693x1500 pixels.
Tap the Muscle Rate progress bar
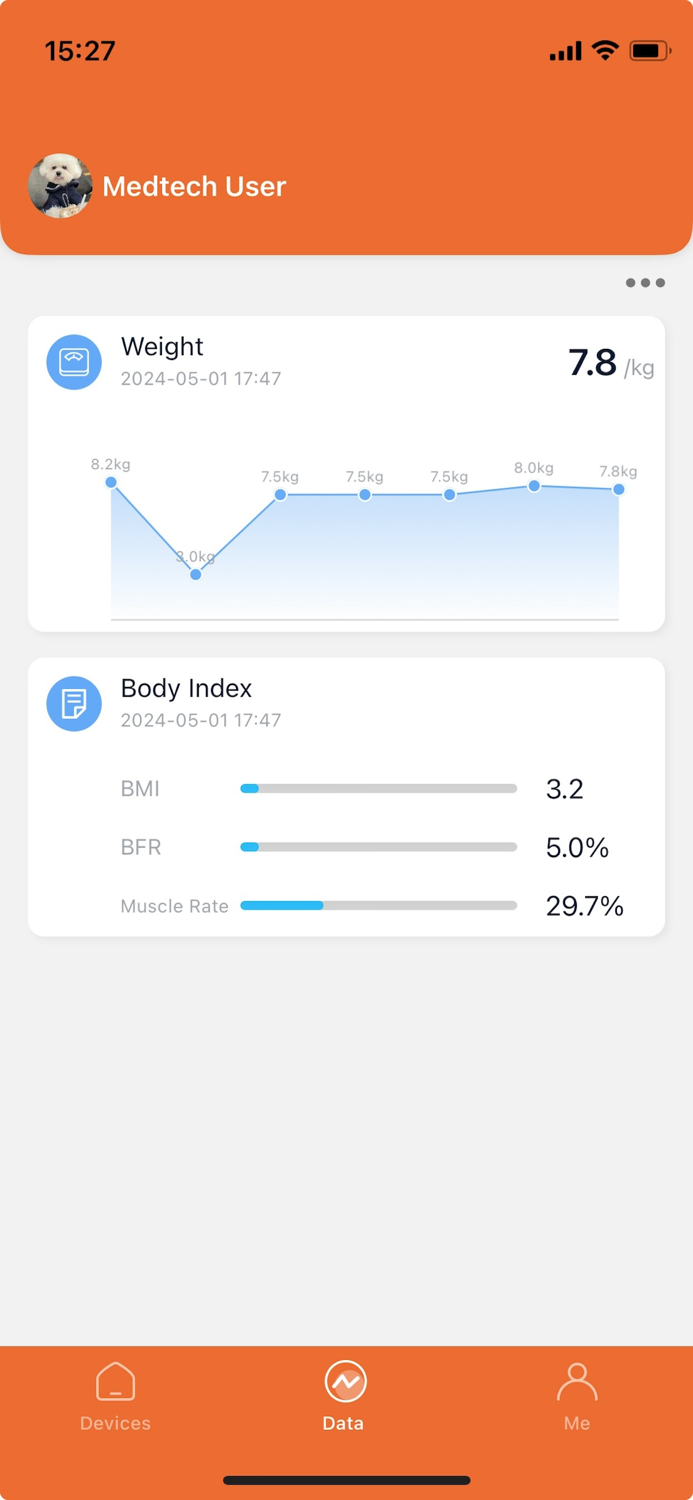[x=378, y=906]
